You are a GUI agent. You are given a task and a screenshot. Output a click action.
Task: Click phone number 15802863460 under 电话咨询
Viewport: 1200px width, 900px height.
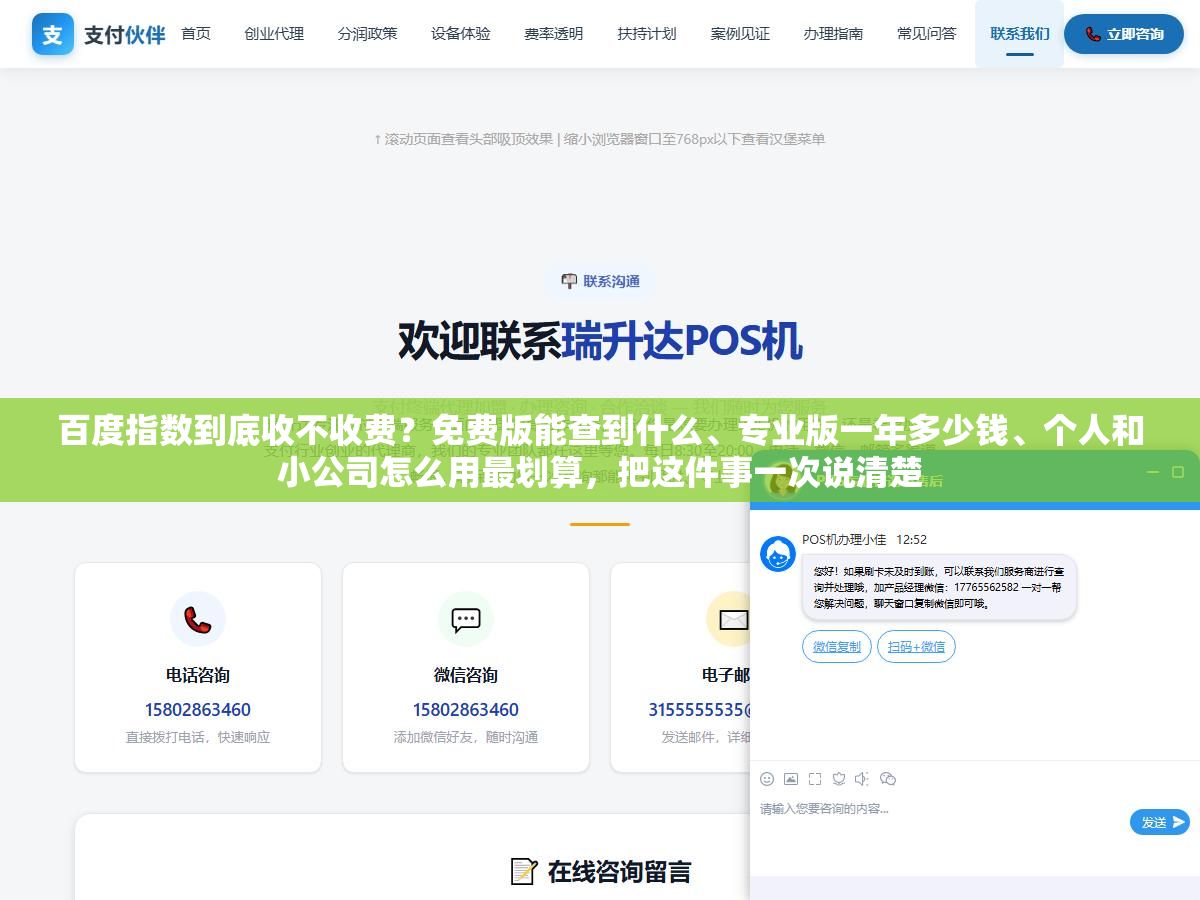(x=198, y=710)
